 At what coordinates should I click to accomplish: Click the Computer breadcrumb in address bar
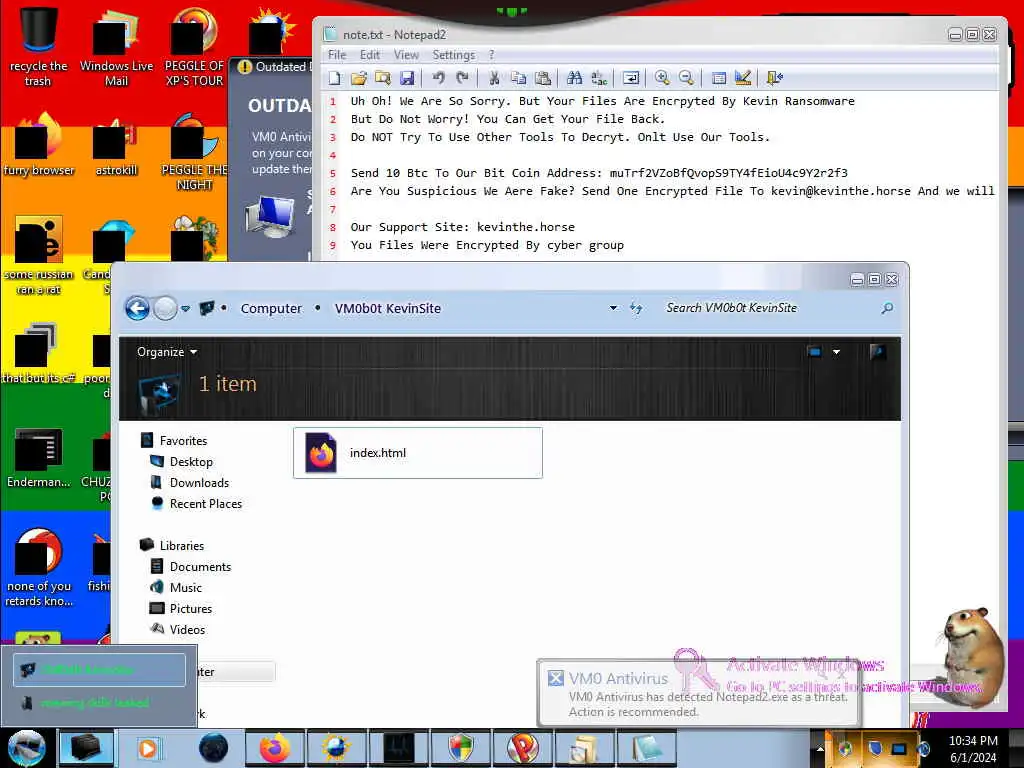tap(271, 308)
